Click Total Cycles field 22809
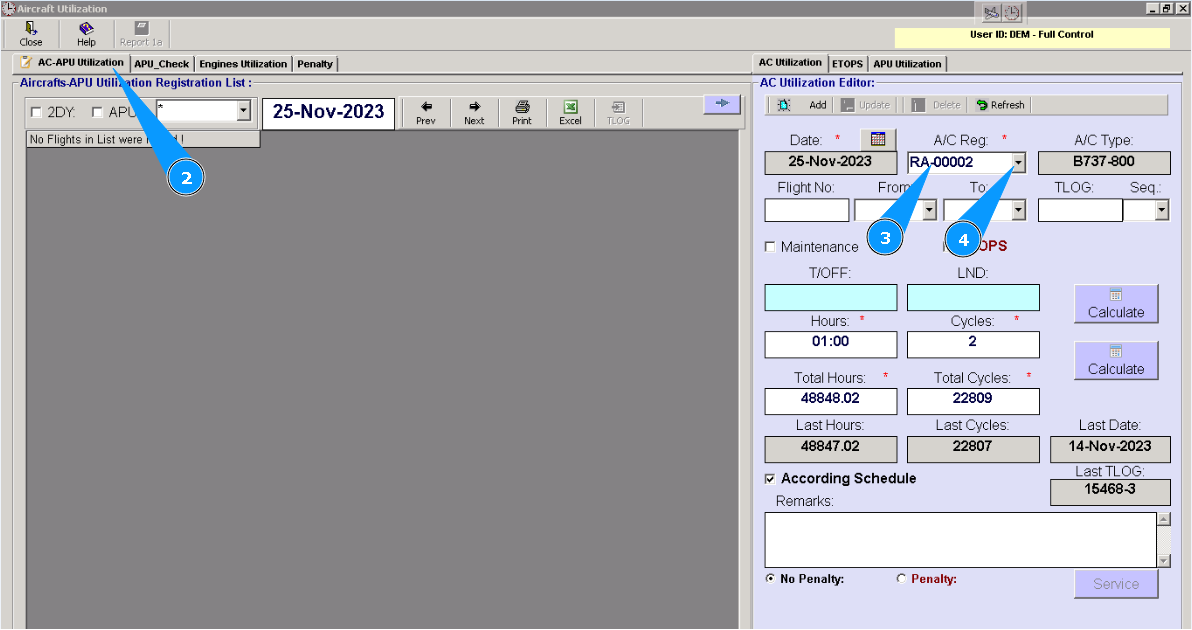1192x630 pixels. point(973,401)
